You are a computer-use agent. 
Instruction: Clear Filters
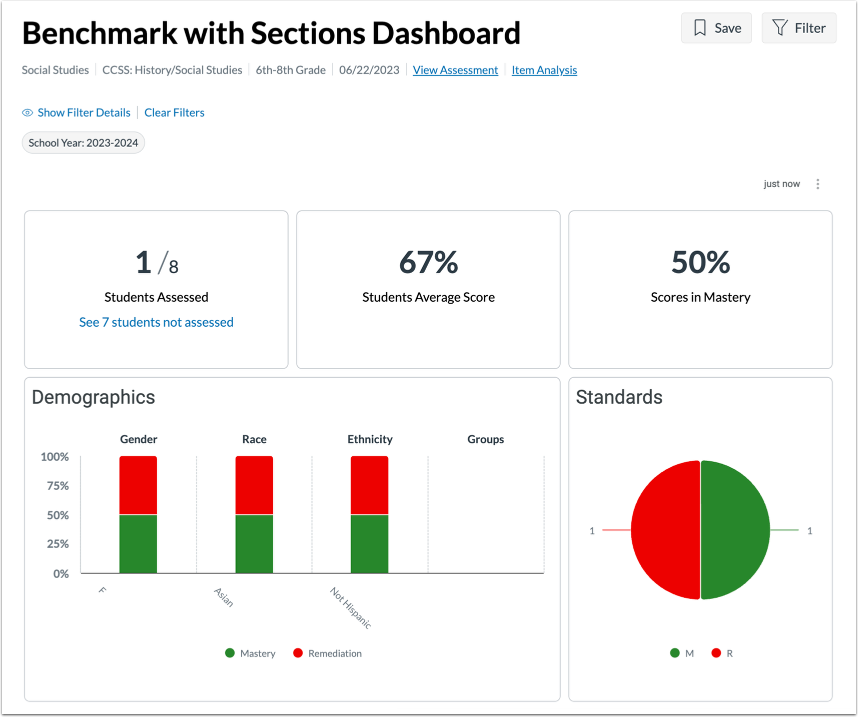click(175, 113)
